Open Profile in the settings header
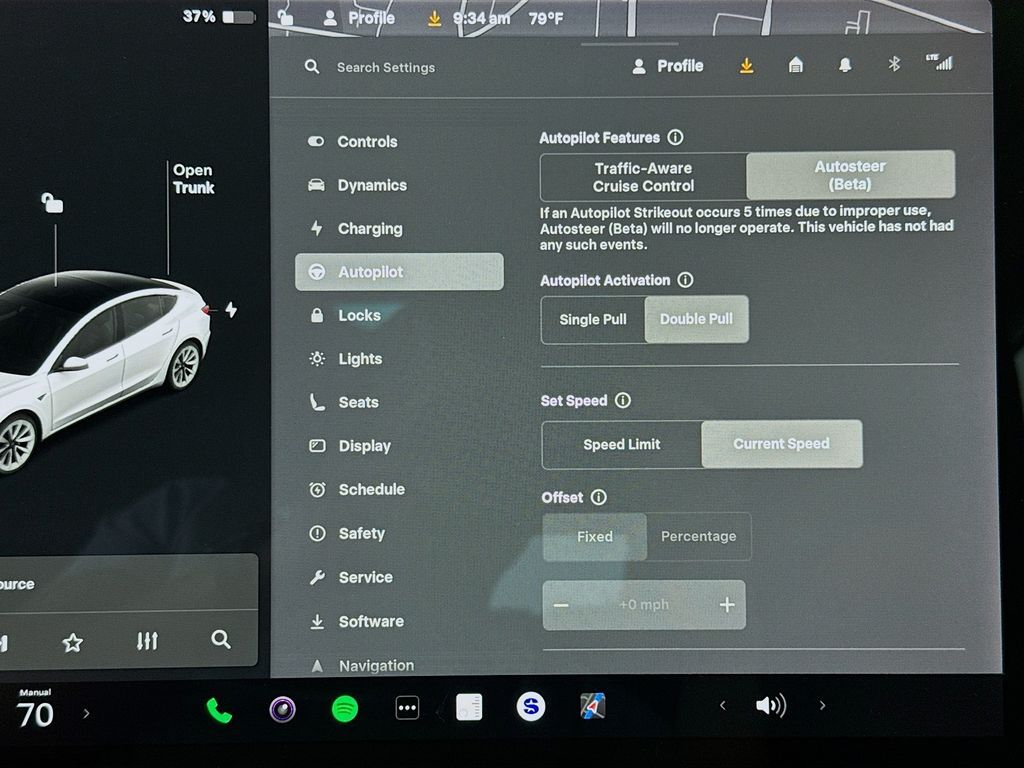The width and height of the screenshot is (1024, 768). [668, 66]
